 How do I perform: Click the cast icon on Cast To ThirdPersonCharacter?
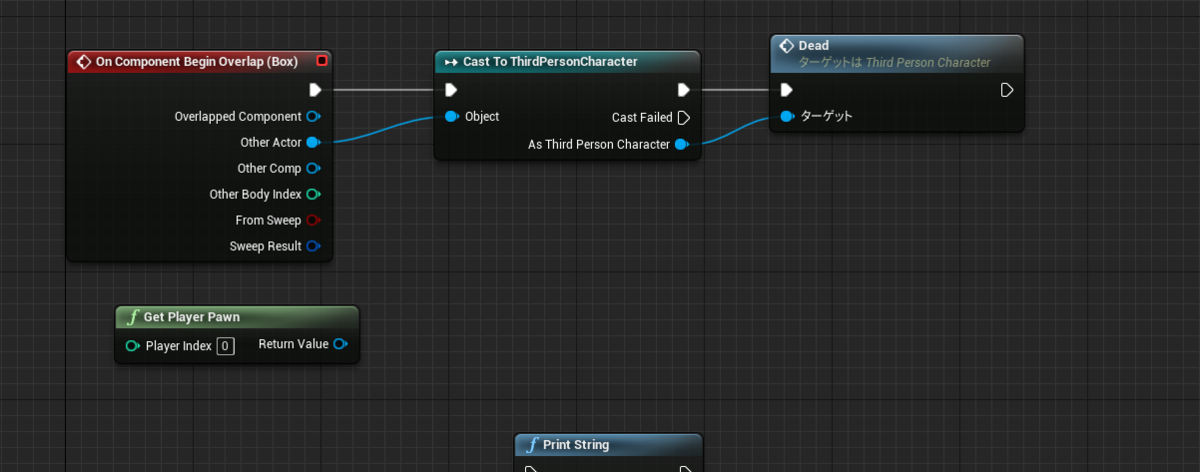[x=451, y=62]
